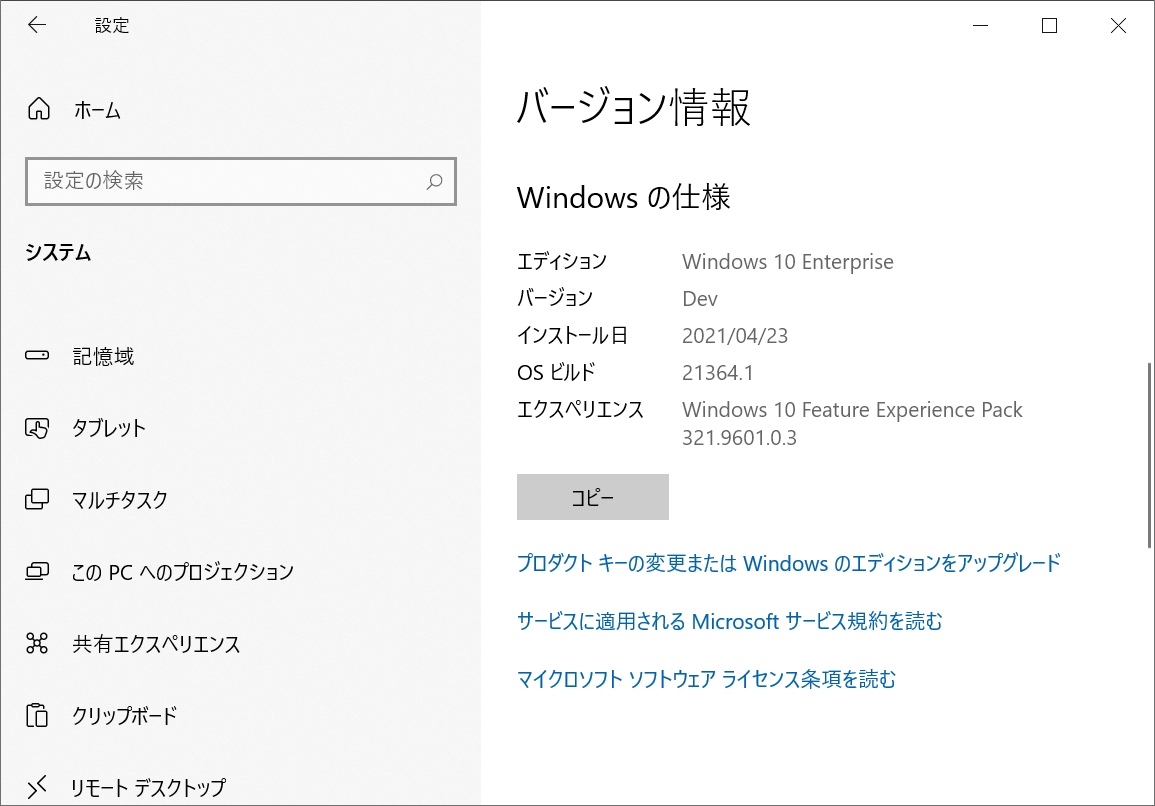Click the コピー button

(x=592, y=497)
